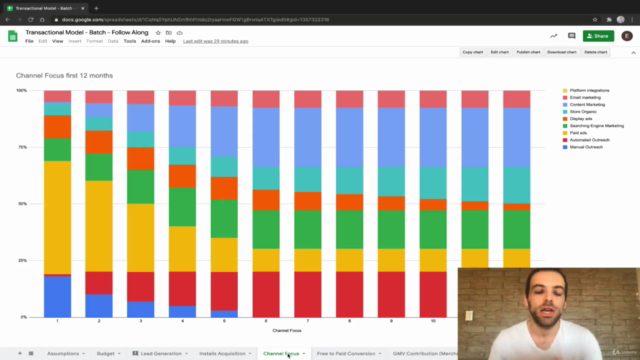Select the Channel Focus sheet tab
The width and height of the screenshot is (640, 360).
281,353
